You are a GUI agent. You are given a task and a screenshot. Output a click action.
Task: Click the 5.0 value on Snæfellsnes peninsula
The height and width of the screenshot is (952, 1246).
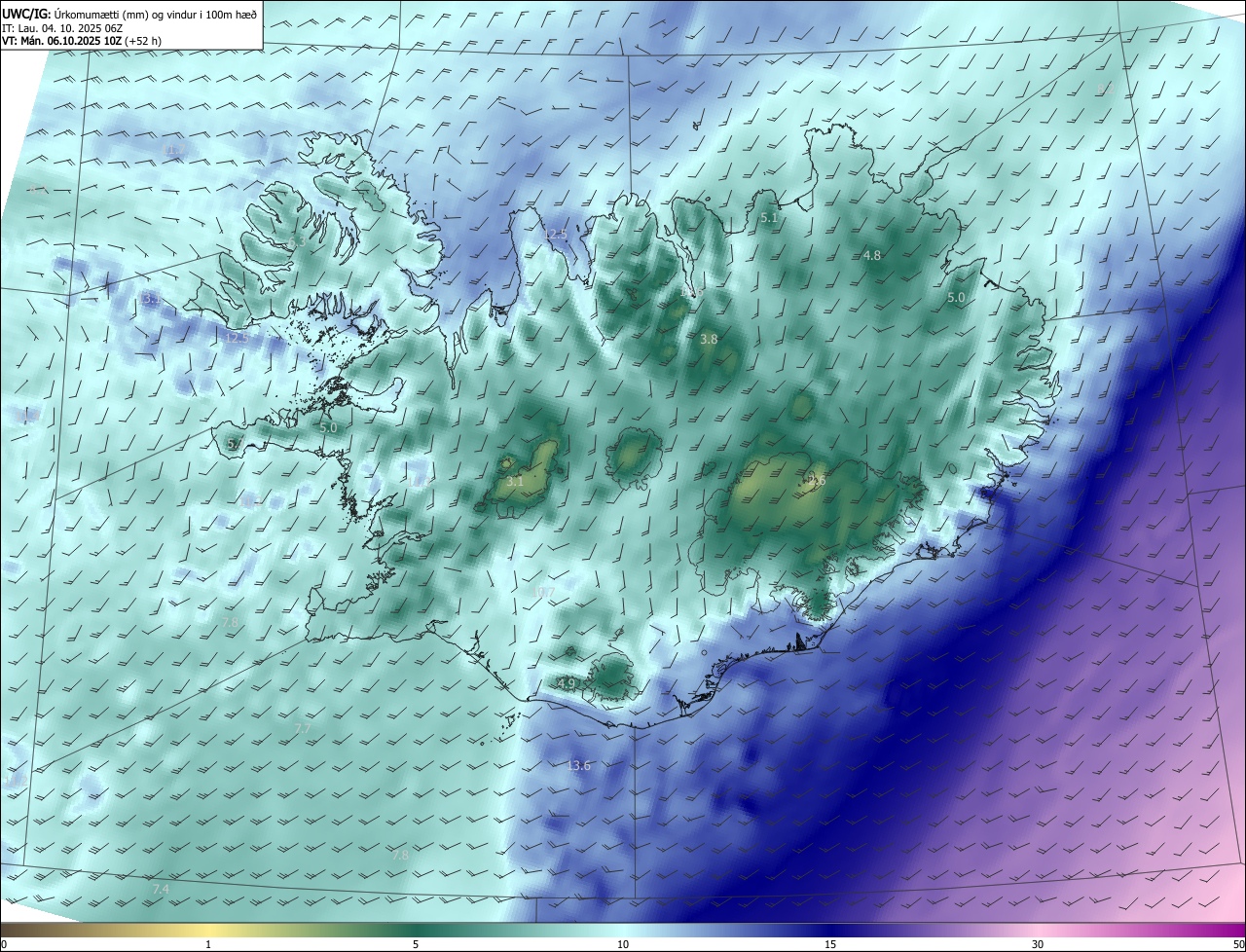point(328,427)
